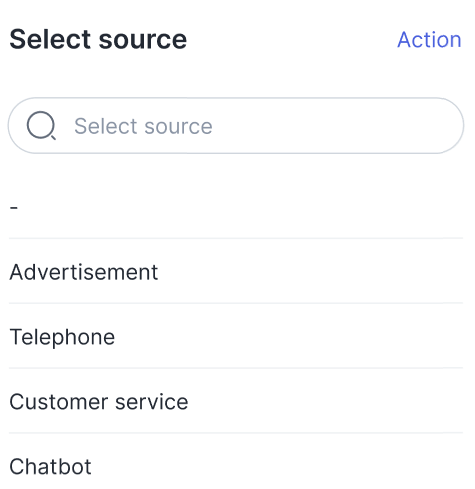
Task: Choose the Customer service option
Action: pos(236,401)
